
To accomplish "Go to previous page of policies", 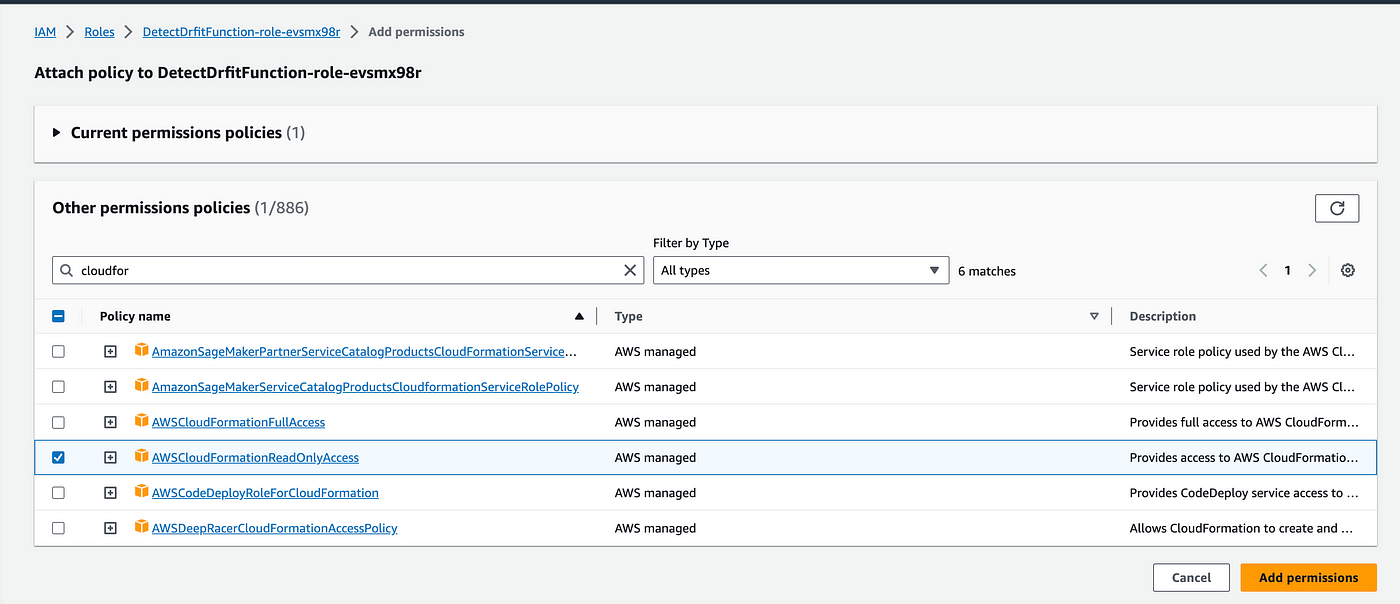I will (1263, 270).
